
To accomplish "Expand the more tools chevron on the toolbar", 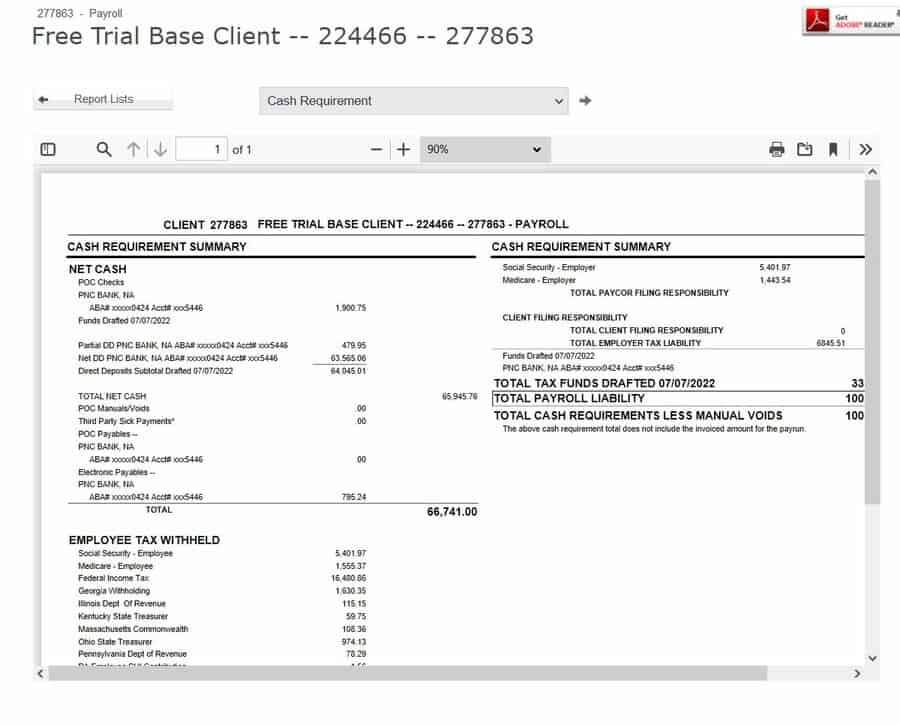I will click(866, 148).
